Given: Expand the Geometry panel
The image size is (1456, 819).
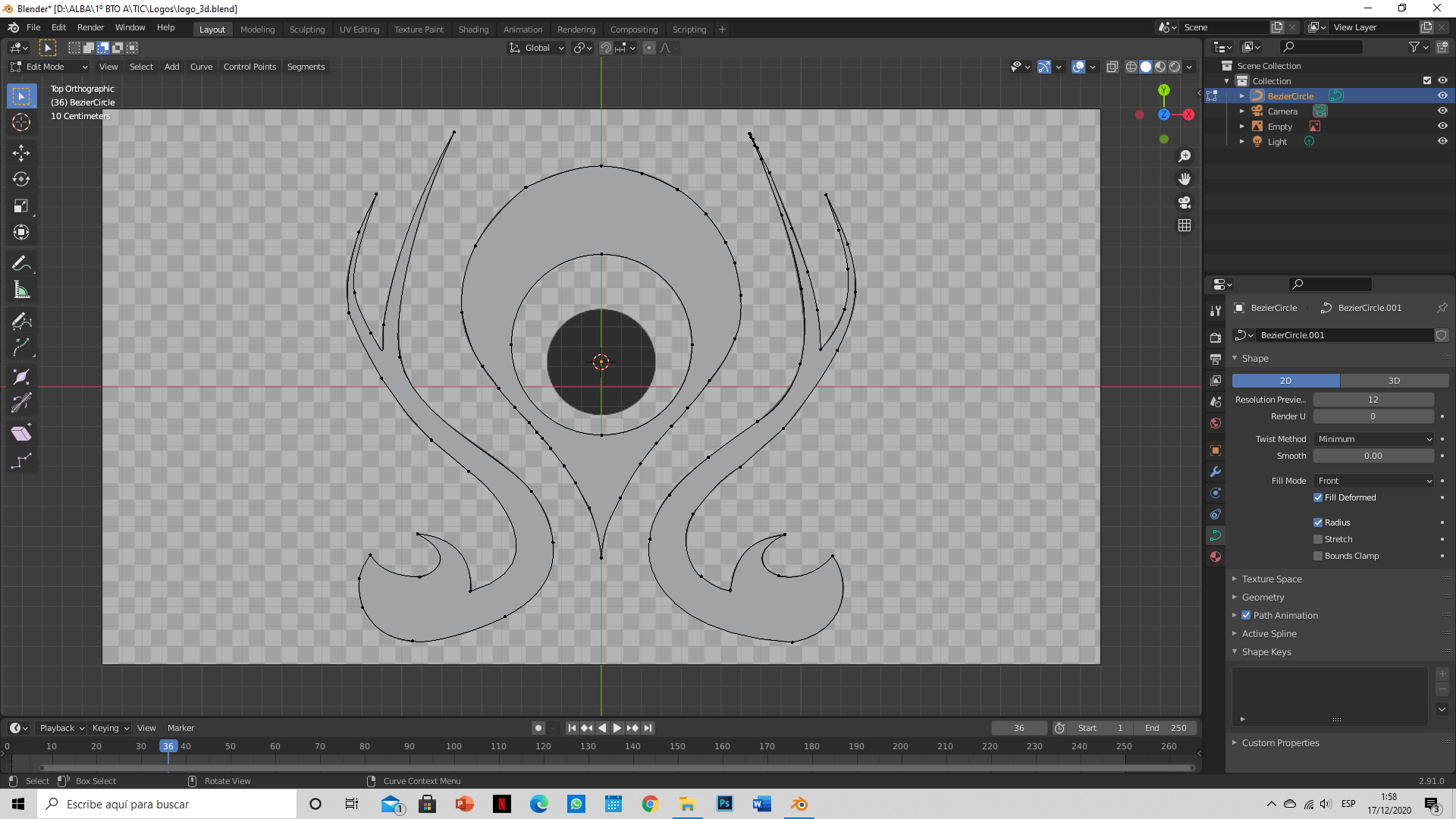Looking at the screenshot, I should click(x=1263, y=598).
